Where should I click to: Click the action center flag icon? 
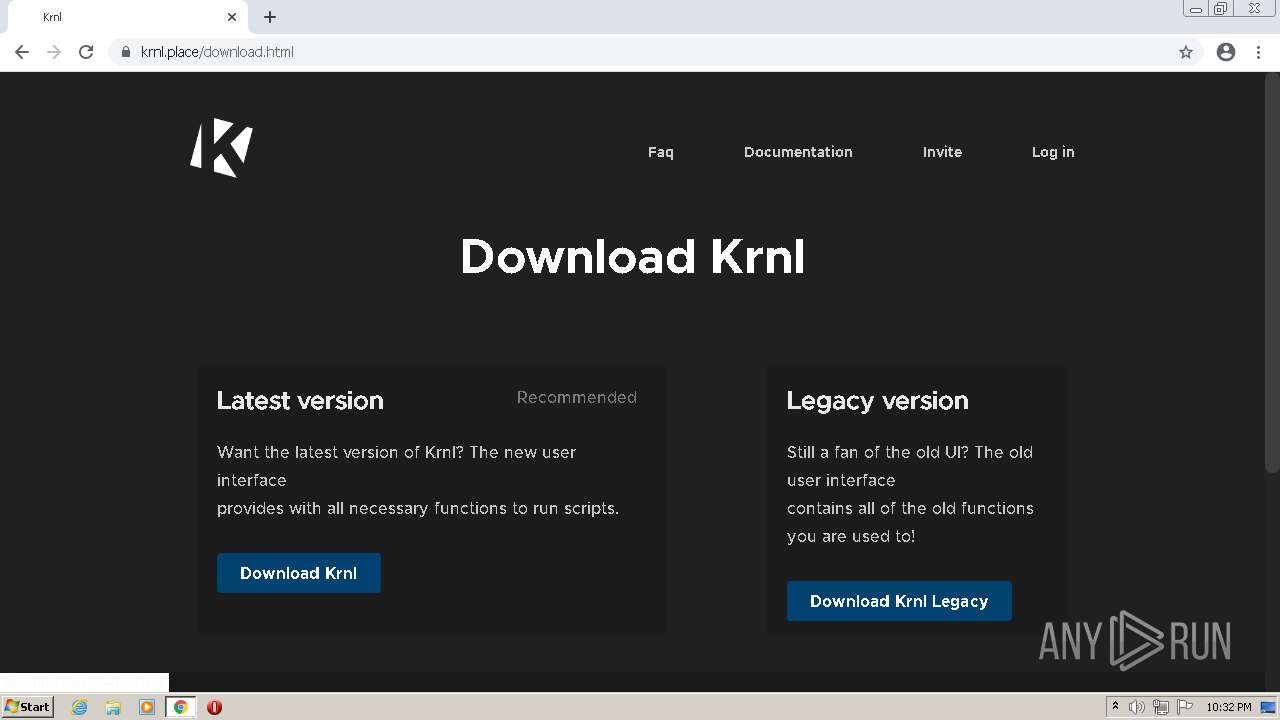coord(1185,707)
